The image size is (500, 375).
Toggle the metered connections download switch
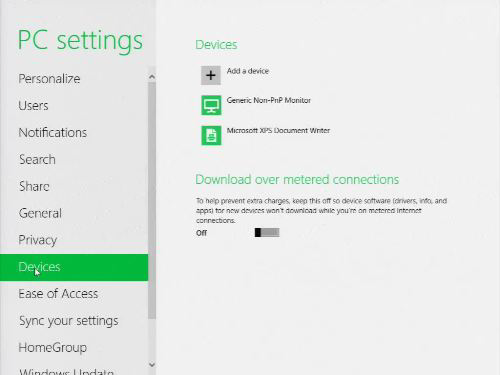pos(267,233)
